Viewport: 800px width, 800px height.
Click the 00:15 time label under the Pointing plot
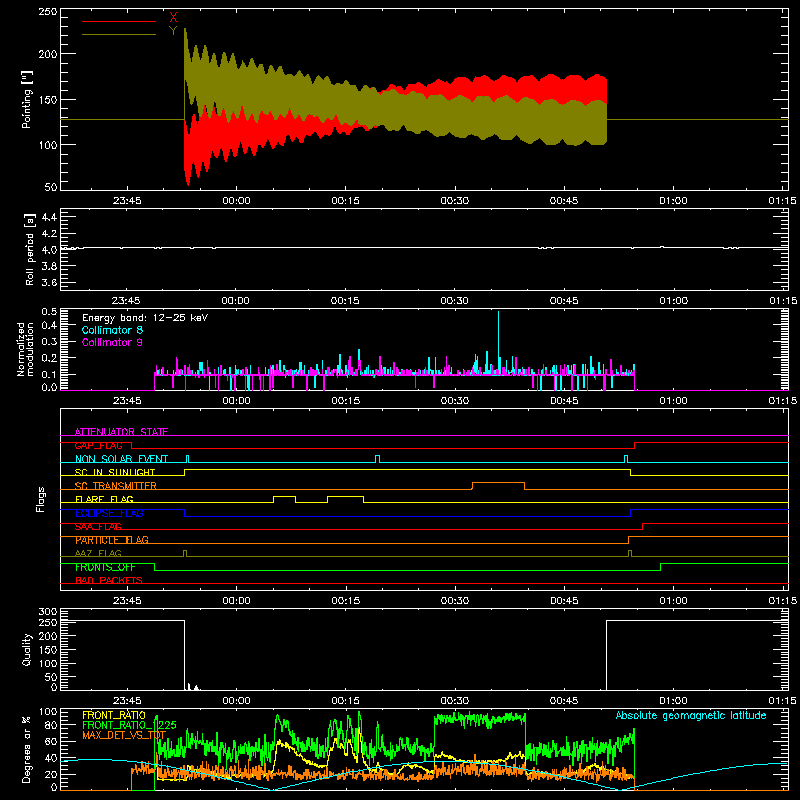(345, 201)
